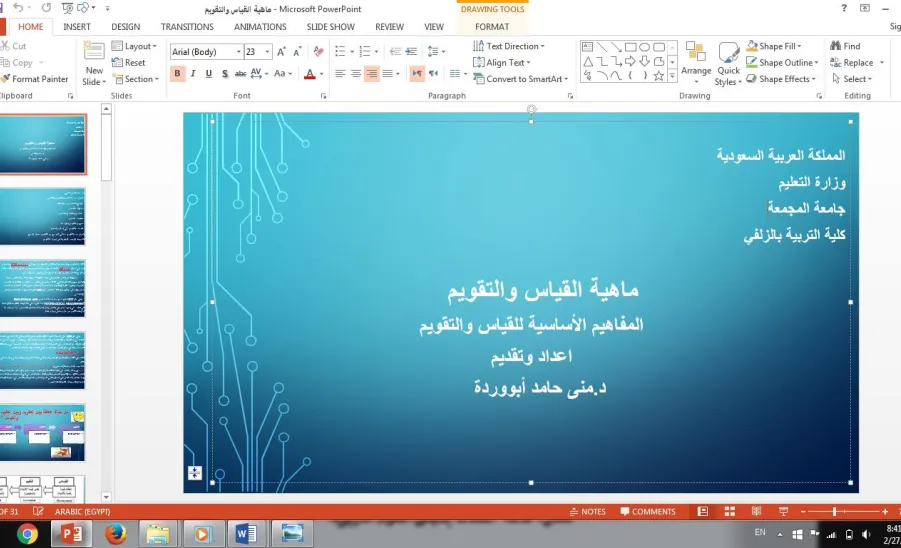Open the ANIMATIONS tab
Screen dimensions: 901x548
260,26
